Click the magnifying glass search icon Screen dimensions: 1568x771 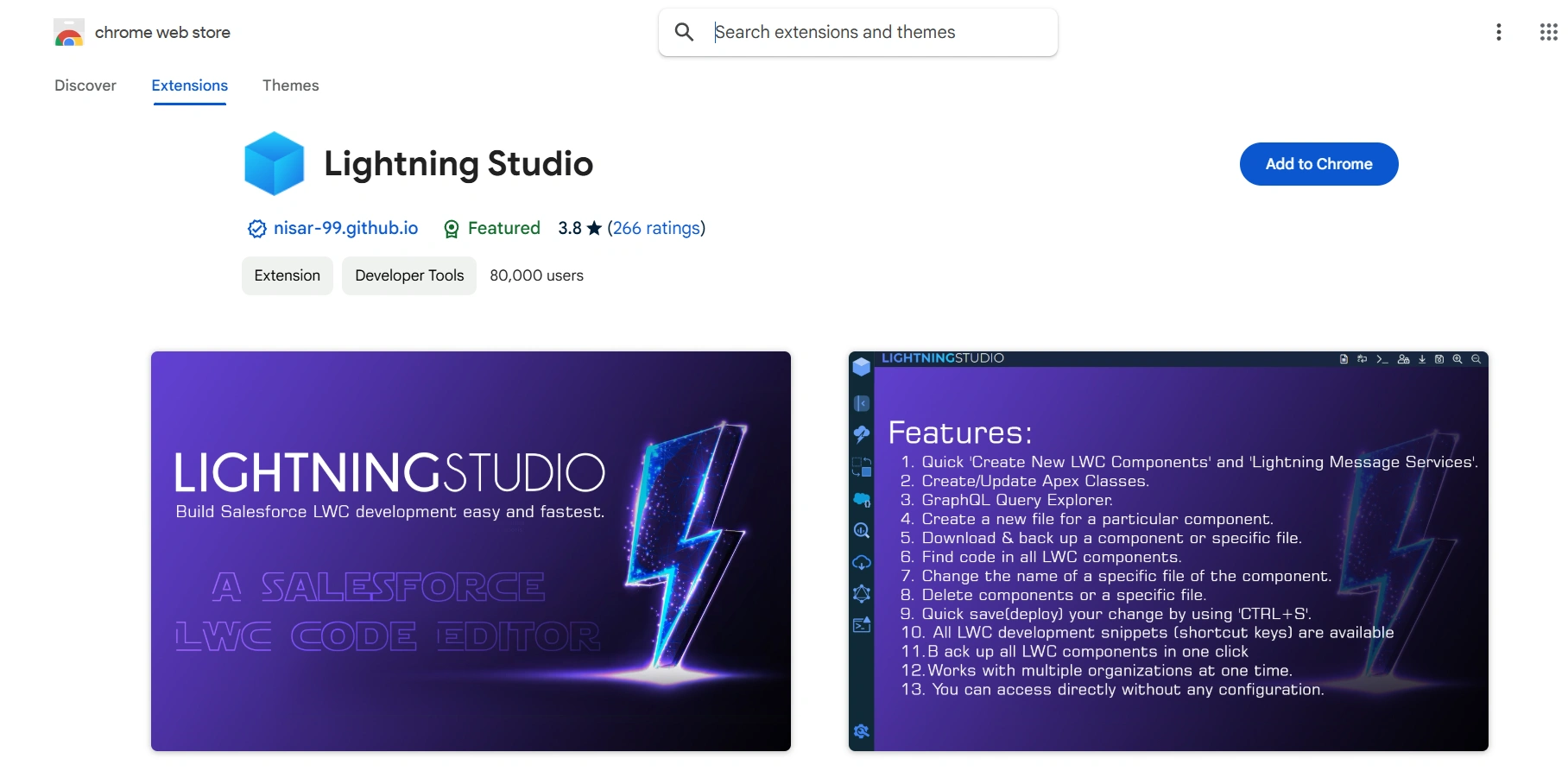(x=684, y=32)
